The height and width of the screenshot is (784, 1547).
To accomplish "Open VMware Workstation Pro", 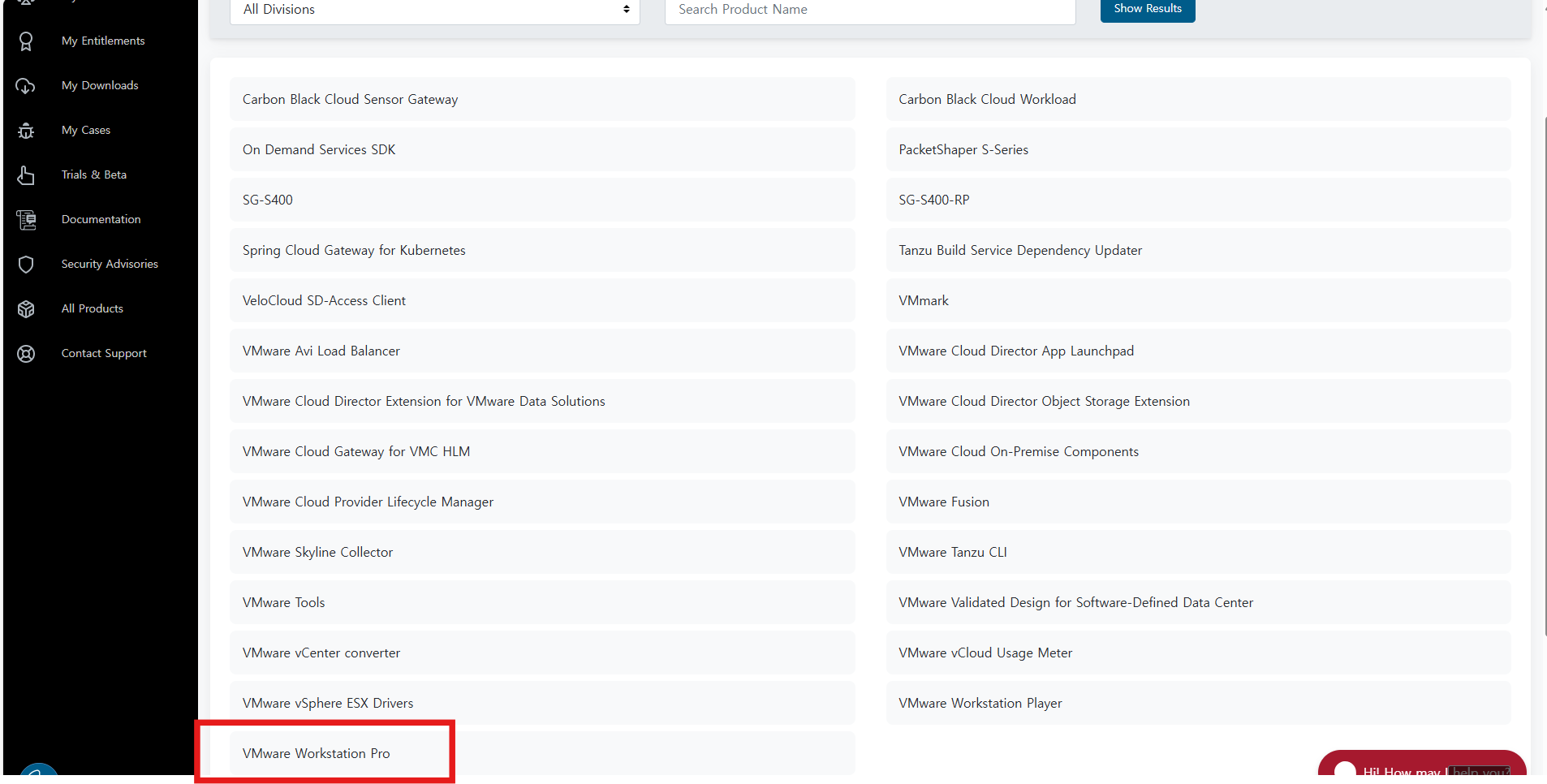I will (542, 753).
